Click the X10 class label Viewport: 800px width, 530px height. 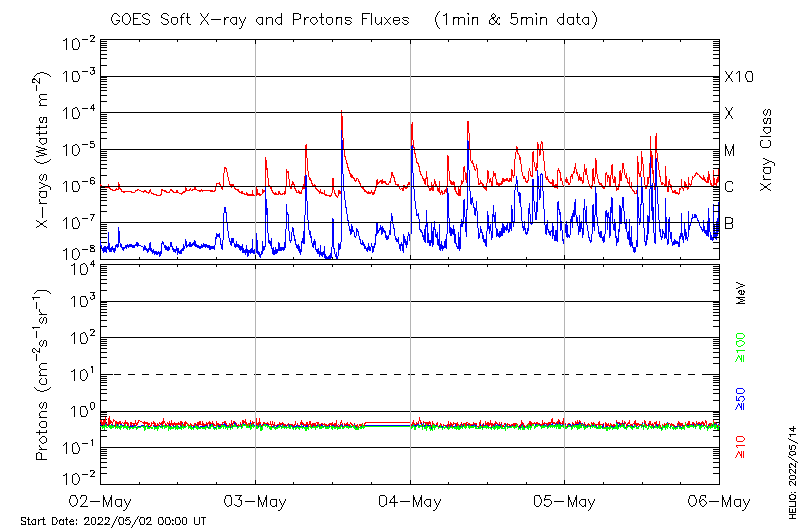pos(739,77)
